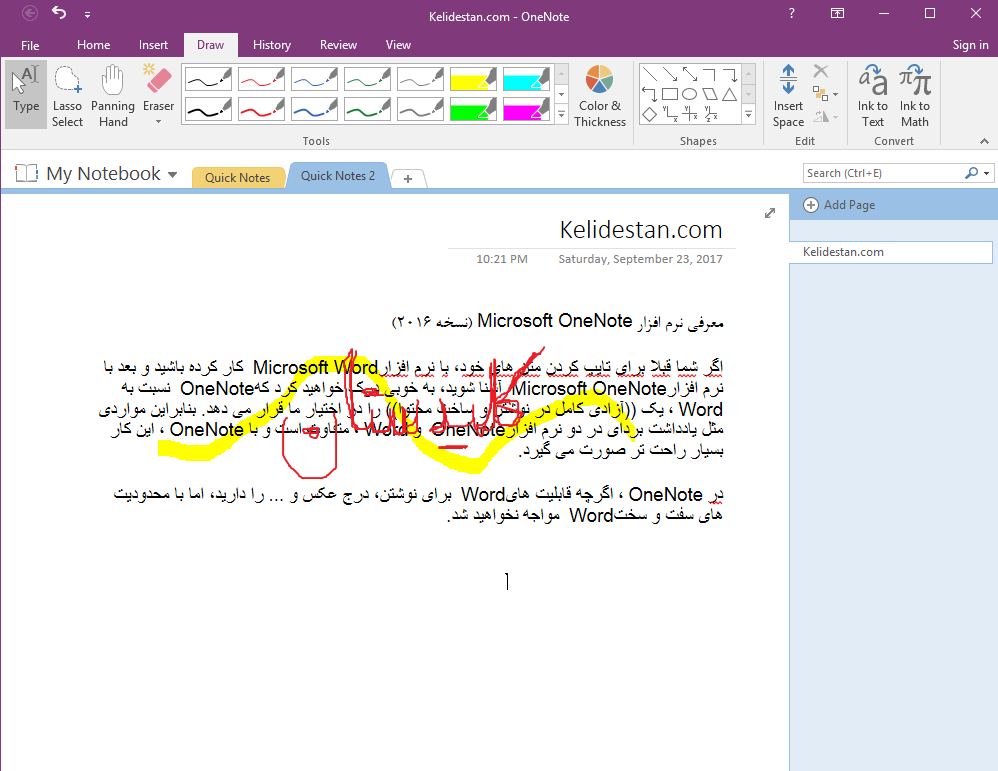Viewport: 998px width, 771px height.
Task: Choose the 2D L-shaped axes graph shape
Action: (670, 115)
